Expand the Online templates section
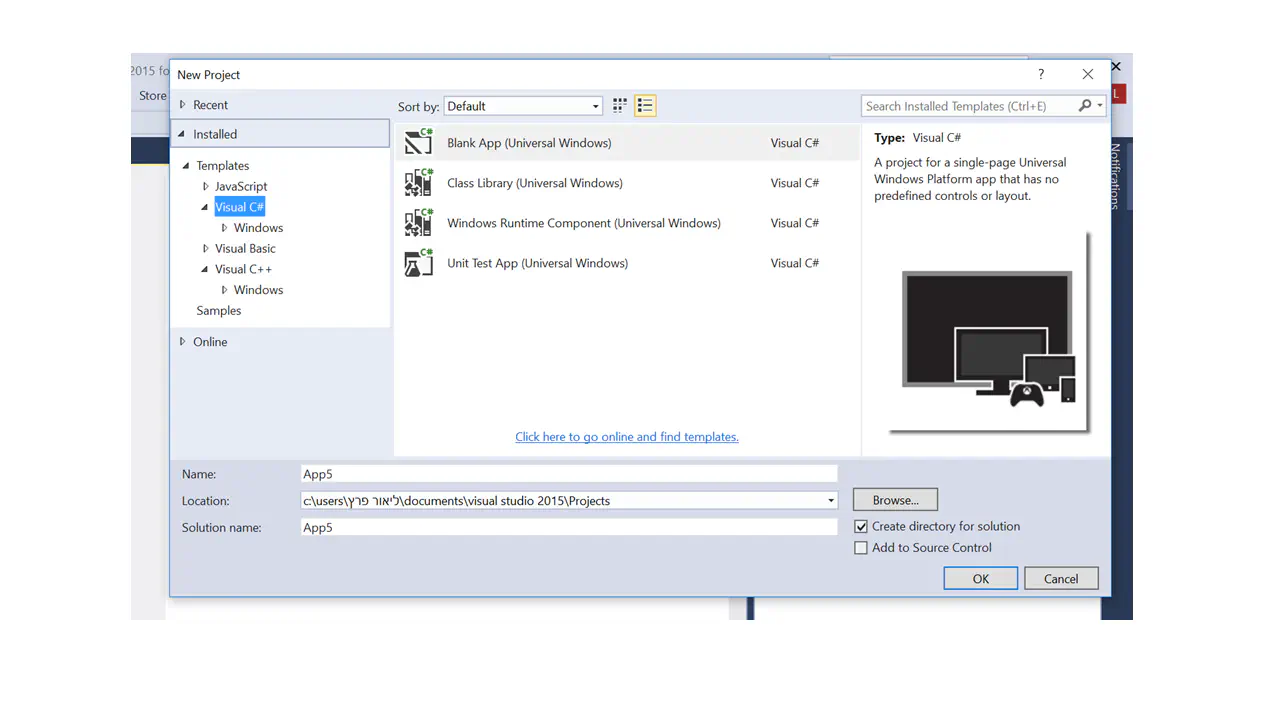This screenshot has width=1280, height=720. tap(182, 342)
